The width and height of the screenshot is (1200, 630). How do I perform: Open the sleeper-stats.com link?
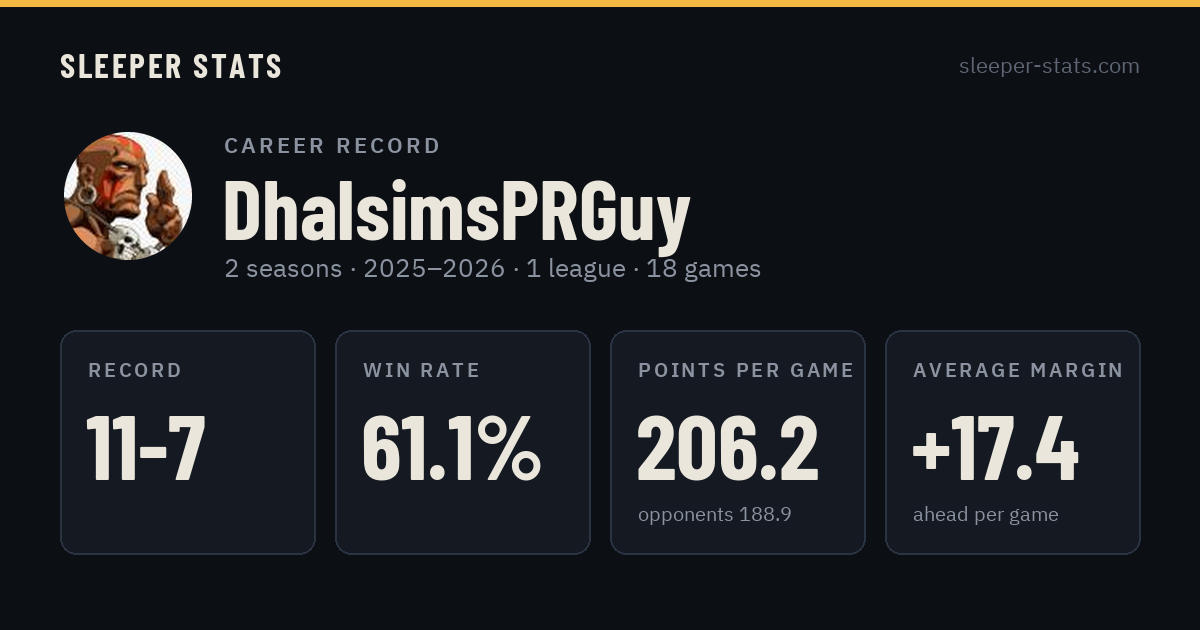1049,66
